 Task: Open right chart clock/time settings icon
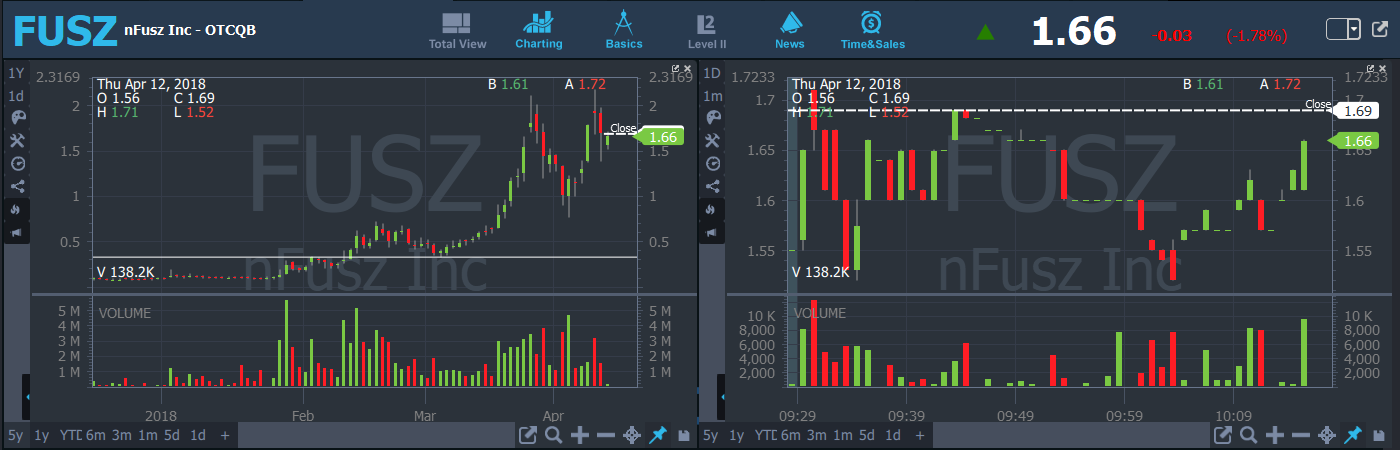click(x=713, y=163)
